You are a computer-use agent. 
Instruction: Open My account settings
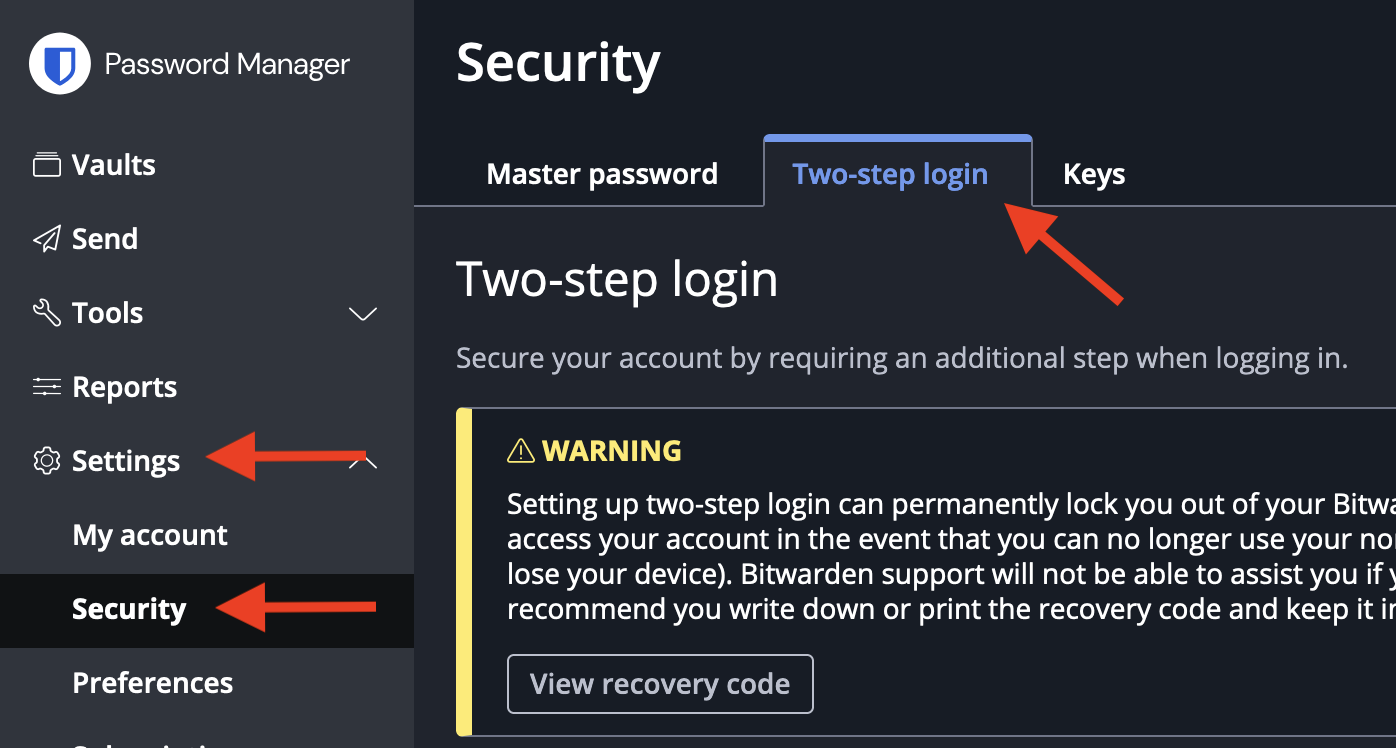tap(149, 535)
